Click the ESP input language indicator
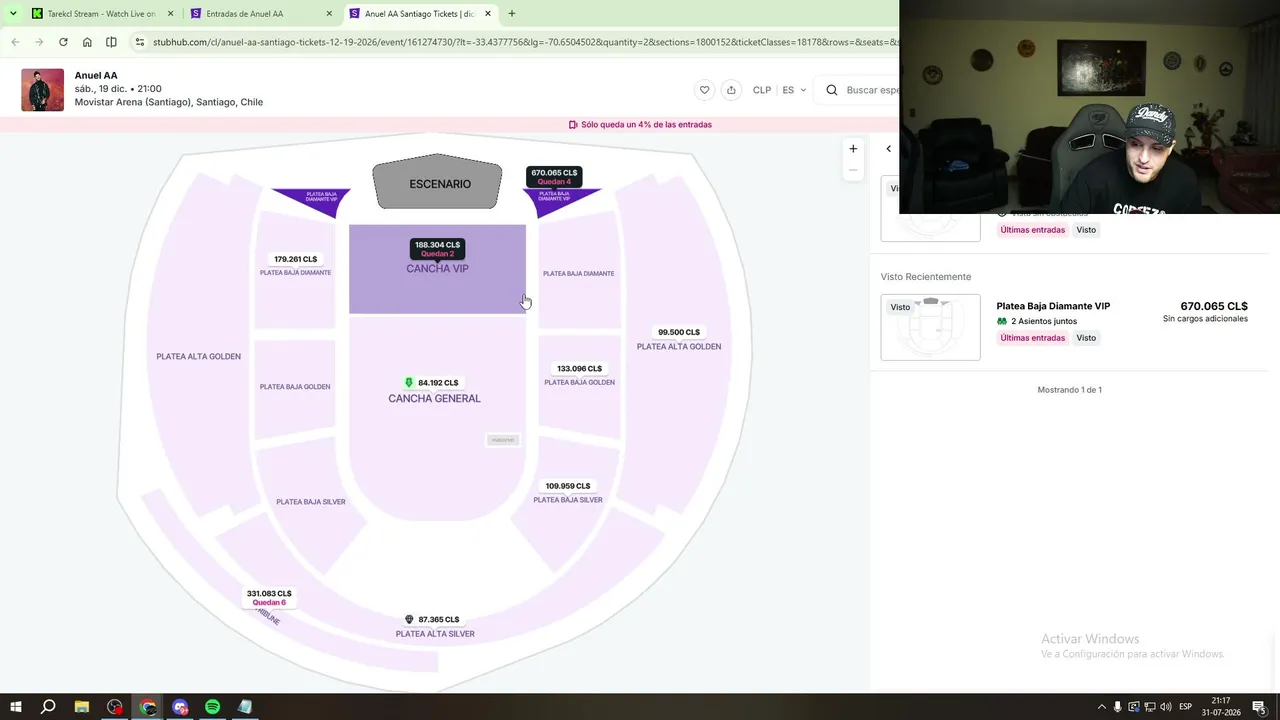Screen dimensions: 1280x720 coord(1186,707)
